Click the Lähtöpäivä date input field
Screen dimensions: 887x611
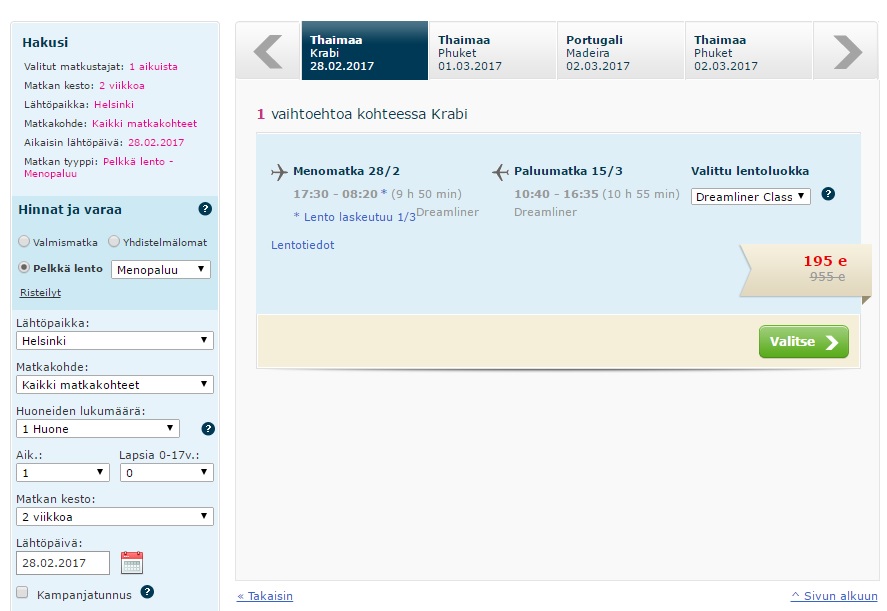coord(63,563)
